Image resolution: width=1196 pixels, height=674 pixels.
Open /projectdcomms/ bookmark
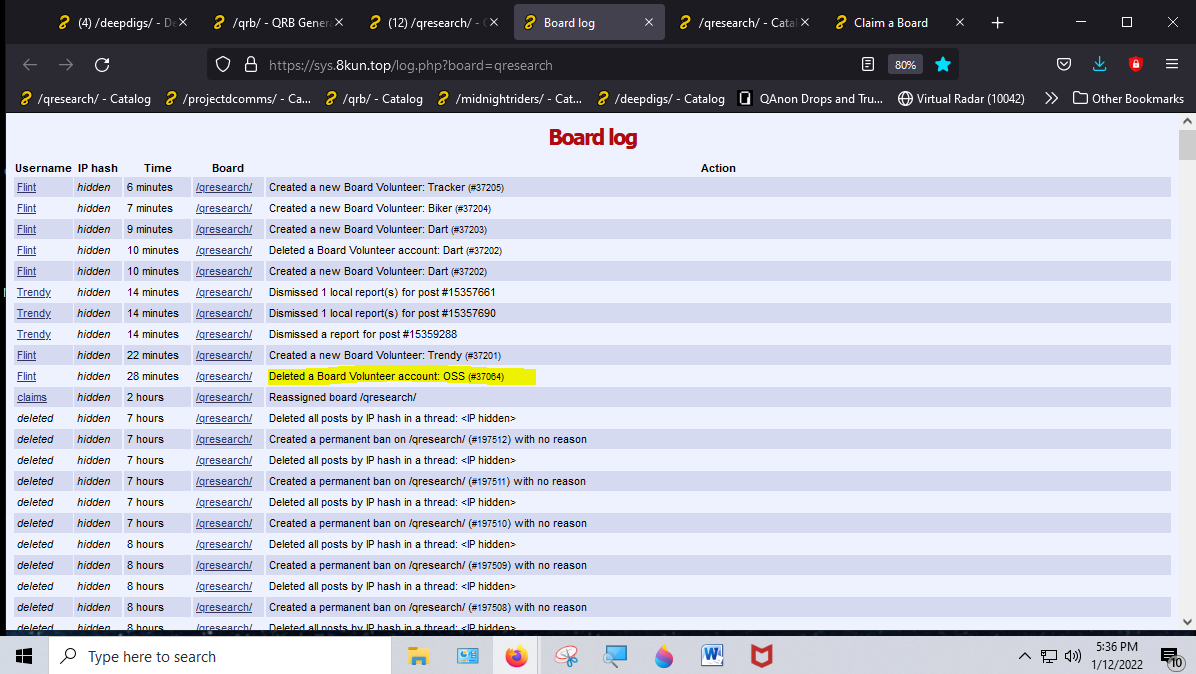click(x=239, y=98)
